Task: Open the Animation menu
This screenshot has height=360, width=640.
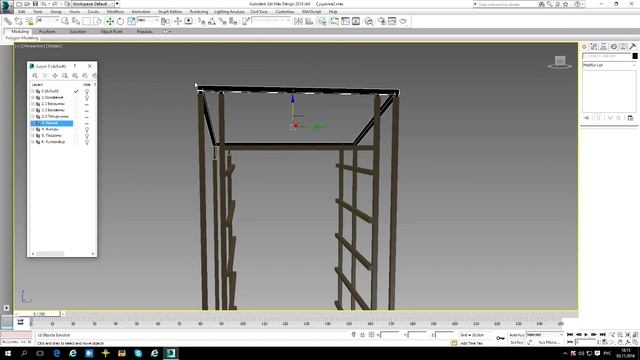Action: pos(141,12)
